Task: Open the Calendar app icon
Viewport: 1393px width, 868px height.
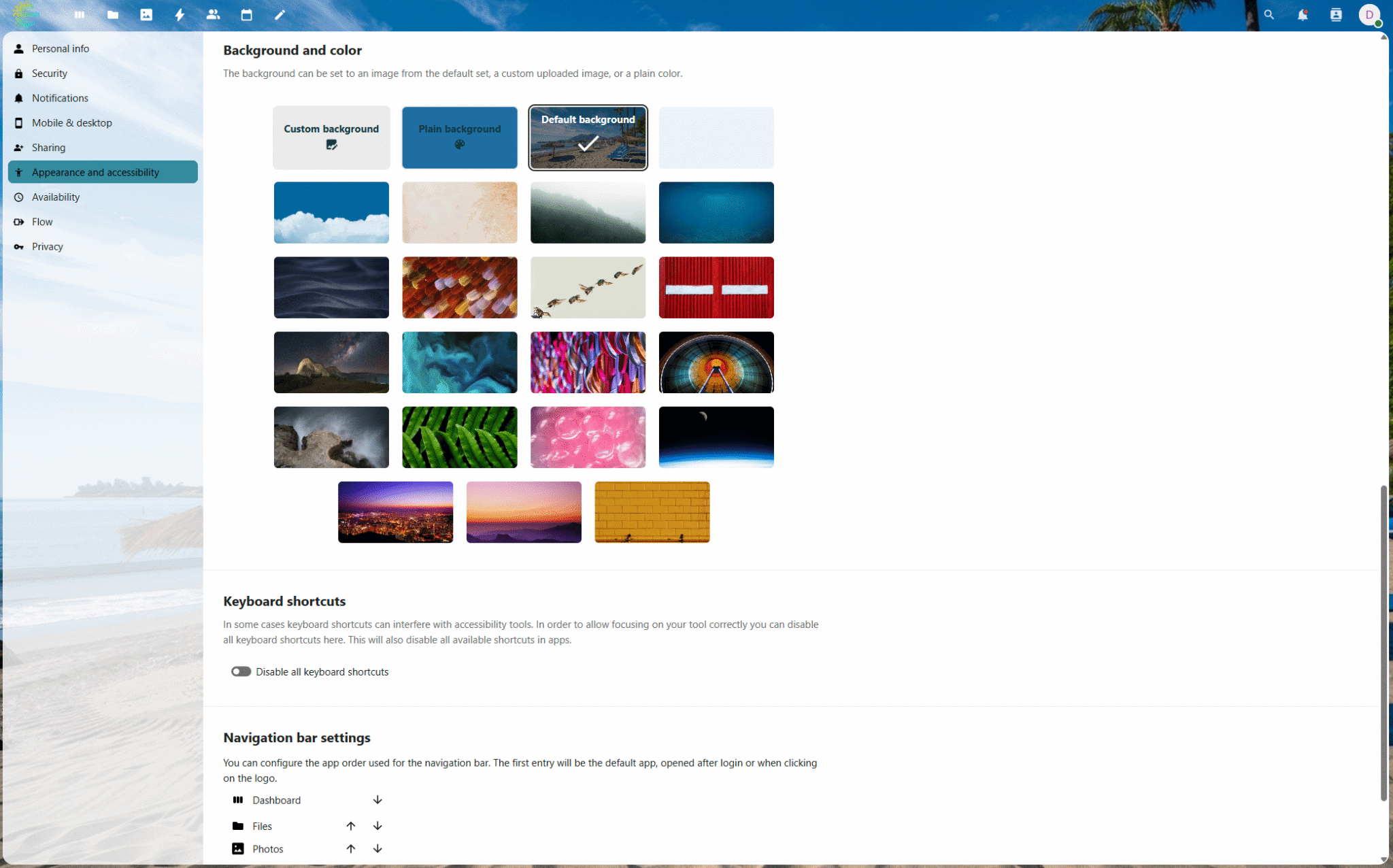Action: 246,14
